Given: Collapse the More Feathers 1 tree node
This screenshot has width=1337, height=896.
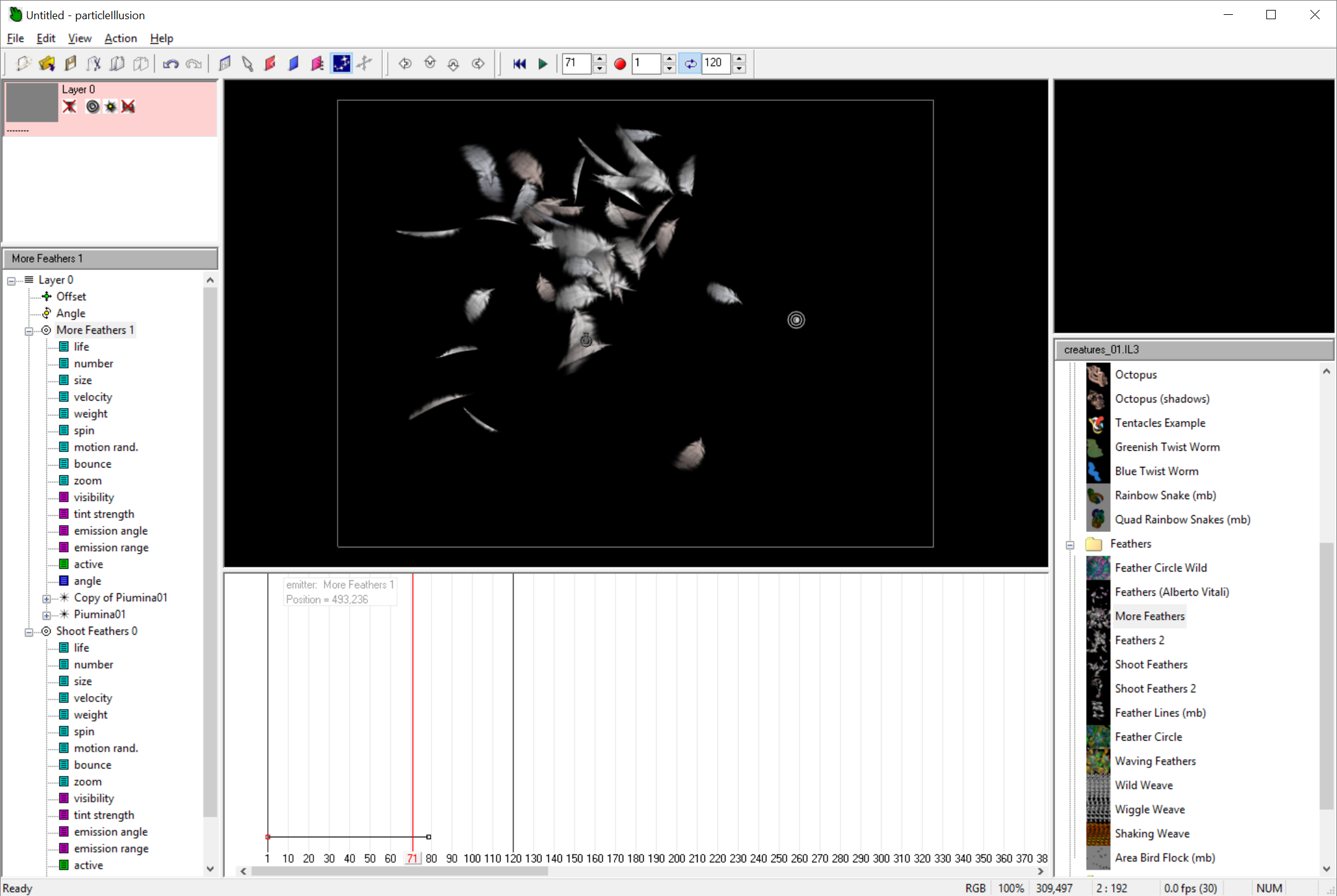Looking at the screenshot, I should [28, 331].
